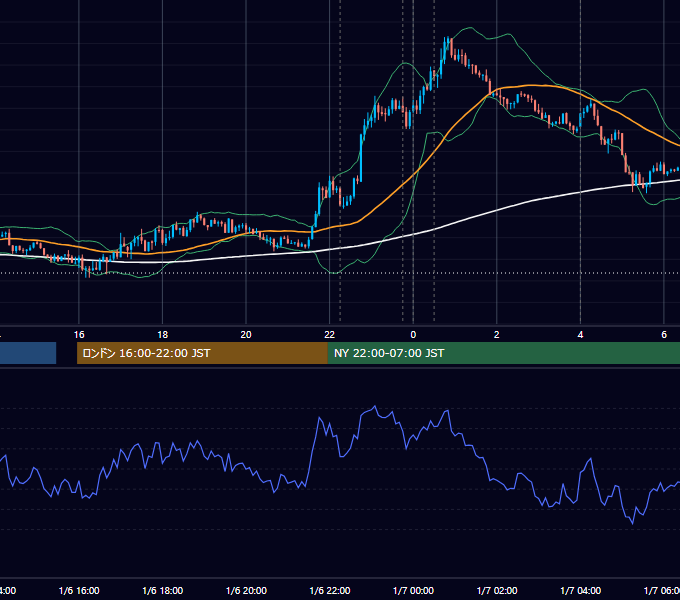Click the oscillator line peak after 22:00
The image size is (680, 600).
point(375,407)
